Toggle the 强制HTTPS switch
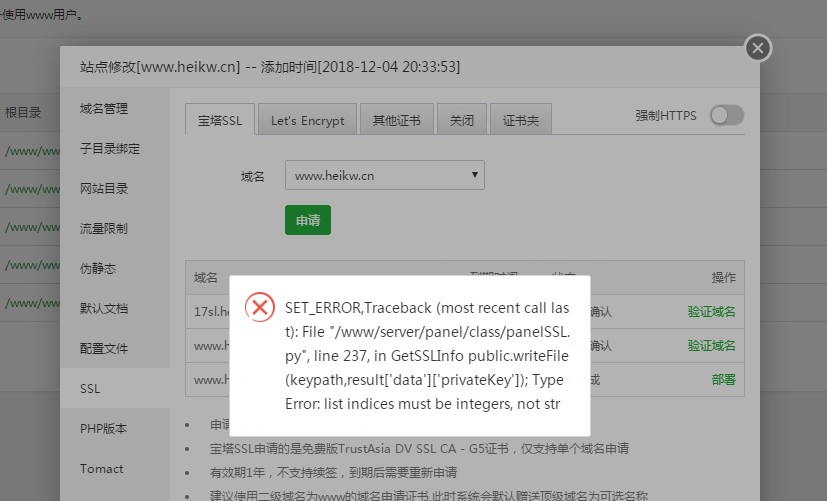 click(727, 115)
